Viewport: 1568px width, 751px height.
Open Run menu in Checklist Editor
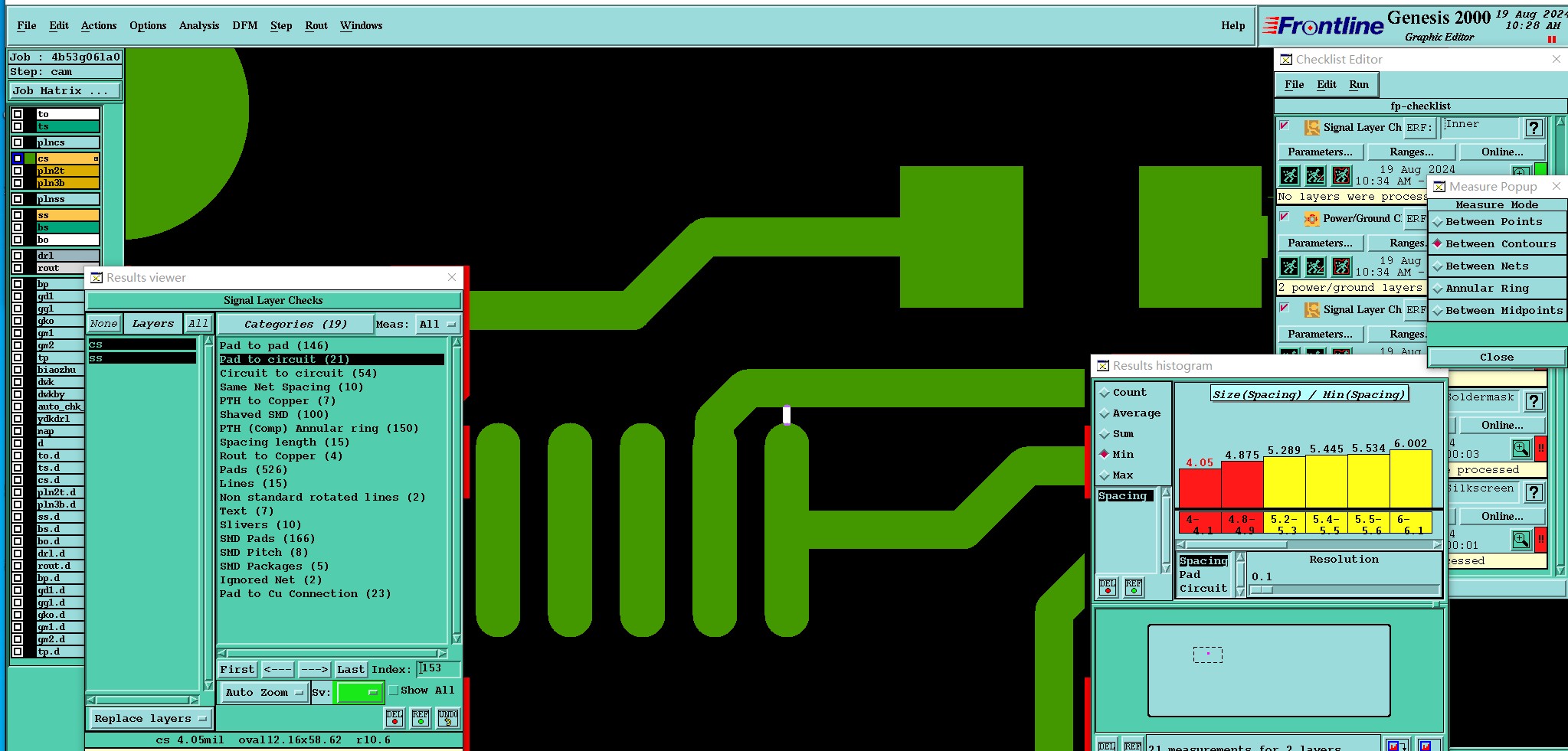click(x=1359, y=85)
